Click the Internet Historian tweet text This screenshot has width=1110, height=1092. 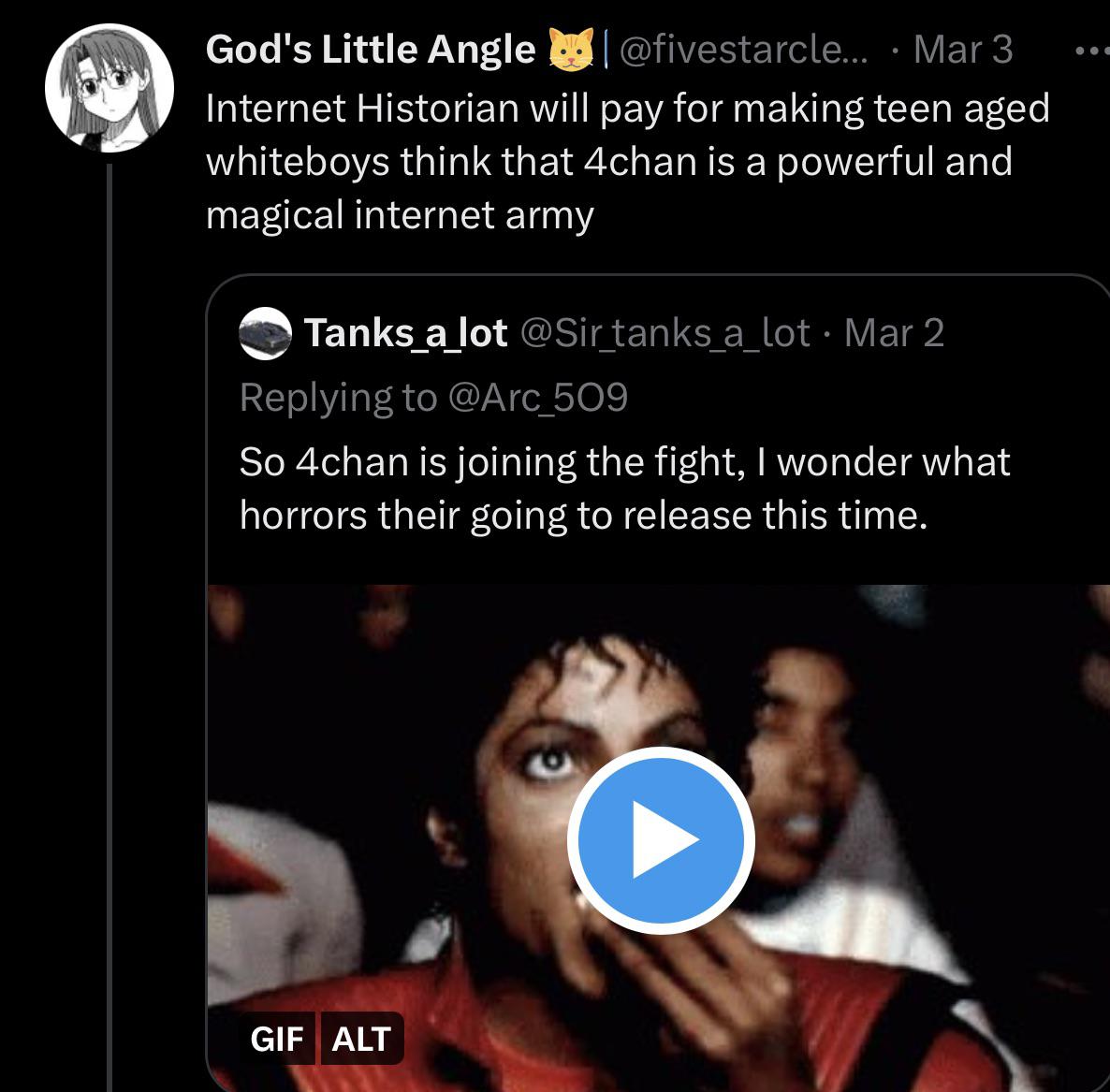pyautogui.click(x=626, y=109)
